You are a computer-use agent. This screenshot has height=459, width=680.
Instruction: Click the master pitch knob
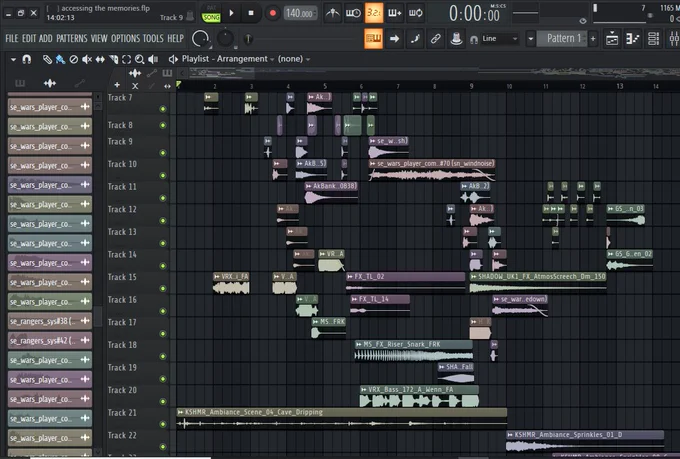(225, 39)
